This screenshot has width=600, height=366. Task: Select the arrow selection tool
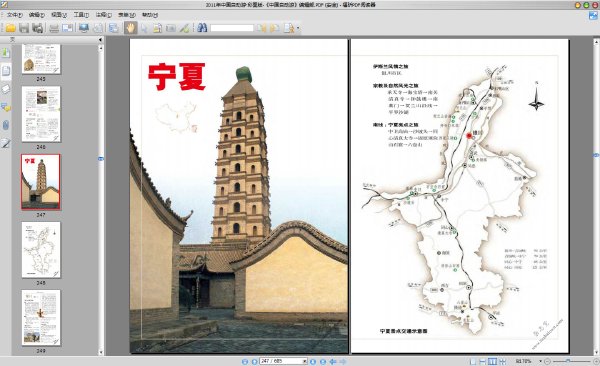coord(144,28)
